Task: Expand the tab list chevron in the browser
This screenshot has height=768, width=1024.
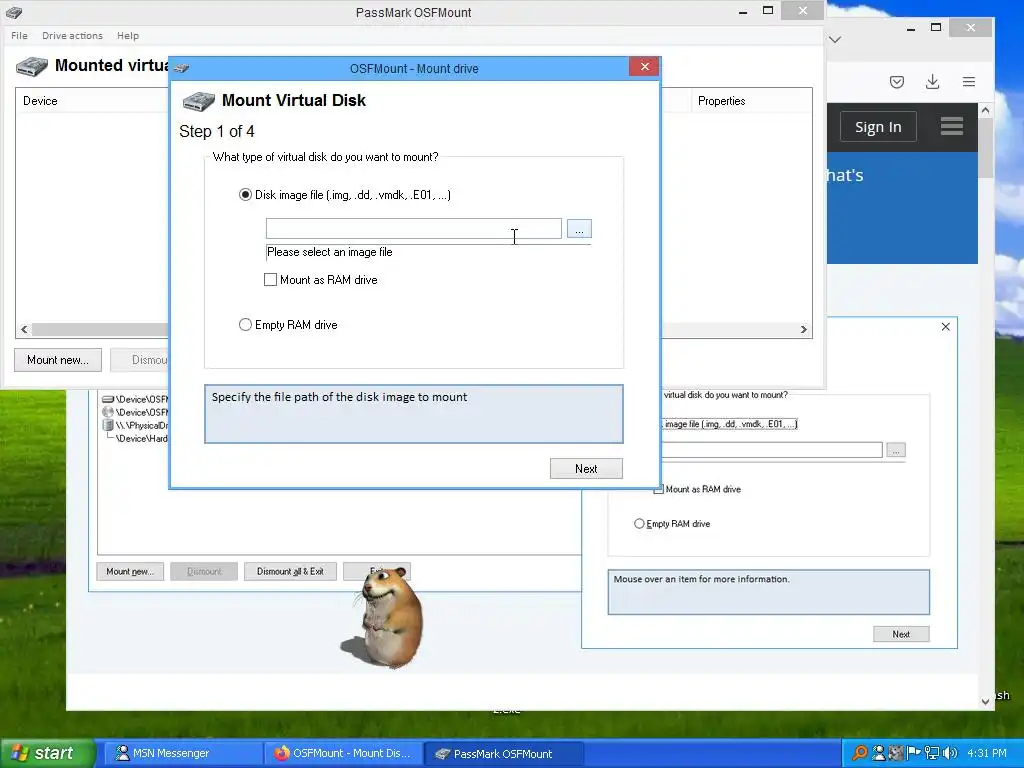Action: (x=835, y=39)
